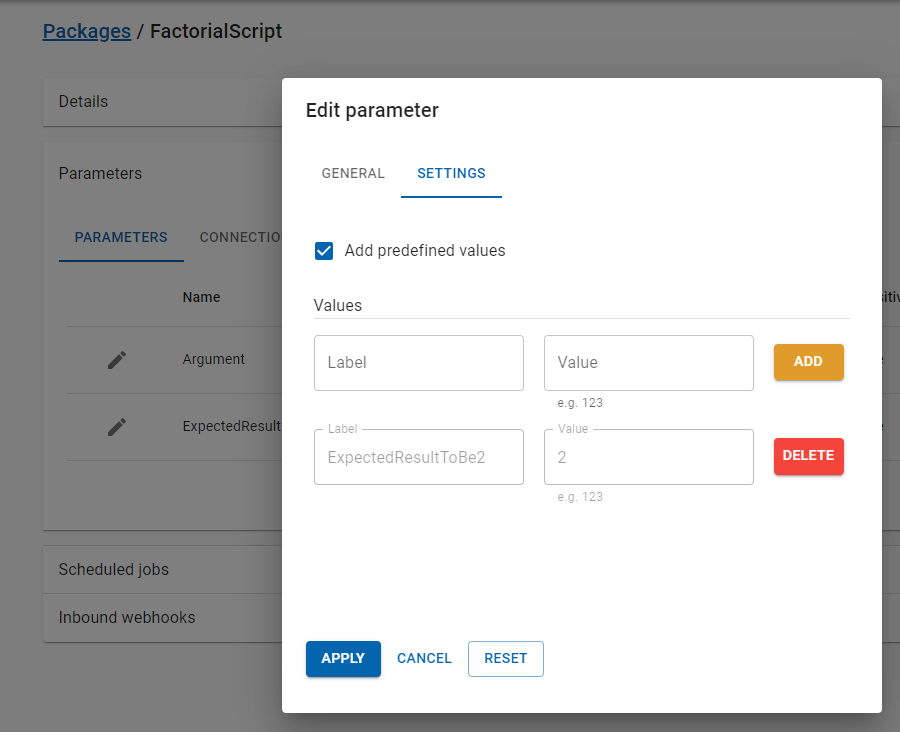Select the Parameters tab in the background
Screen dimensions: 900x732
point(121,238)
